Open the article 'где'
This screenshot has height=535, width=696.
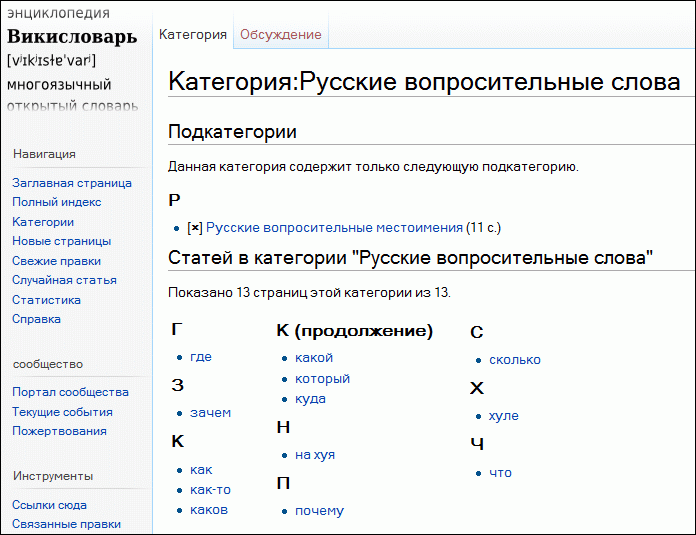tap(200, 357)
